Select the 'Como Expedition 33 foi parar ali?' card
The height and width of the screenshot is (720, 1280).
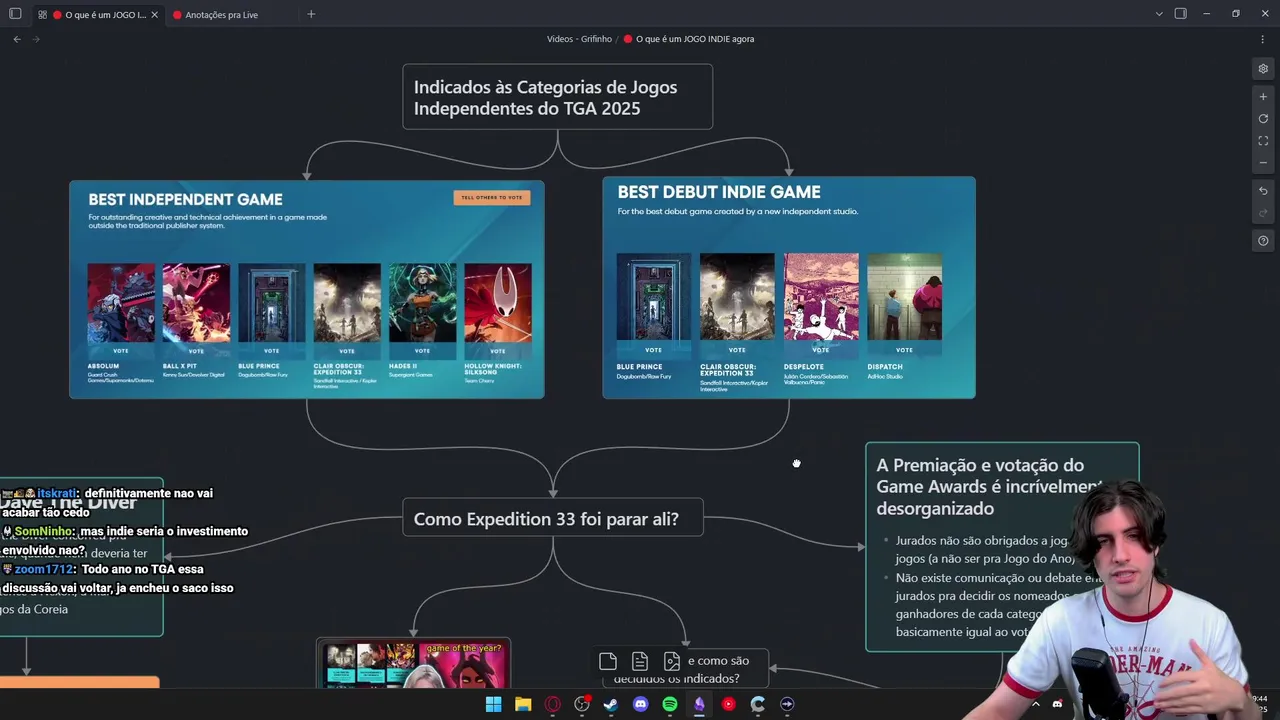[553, 519]
